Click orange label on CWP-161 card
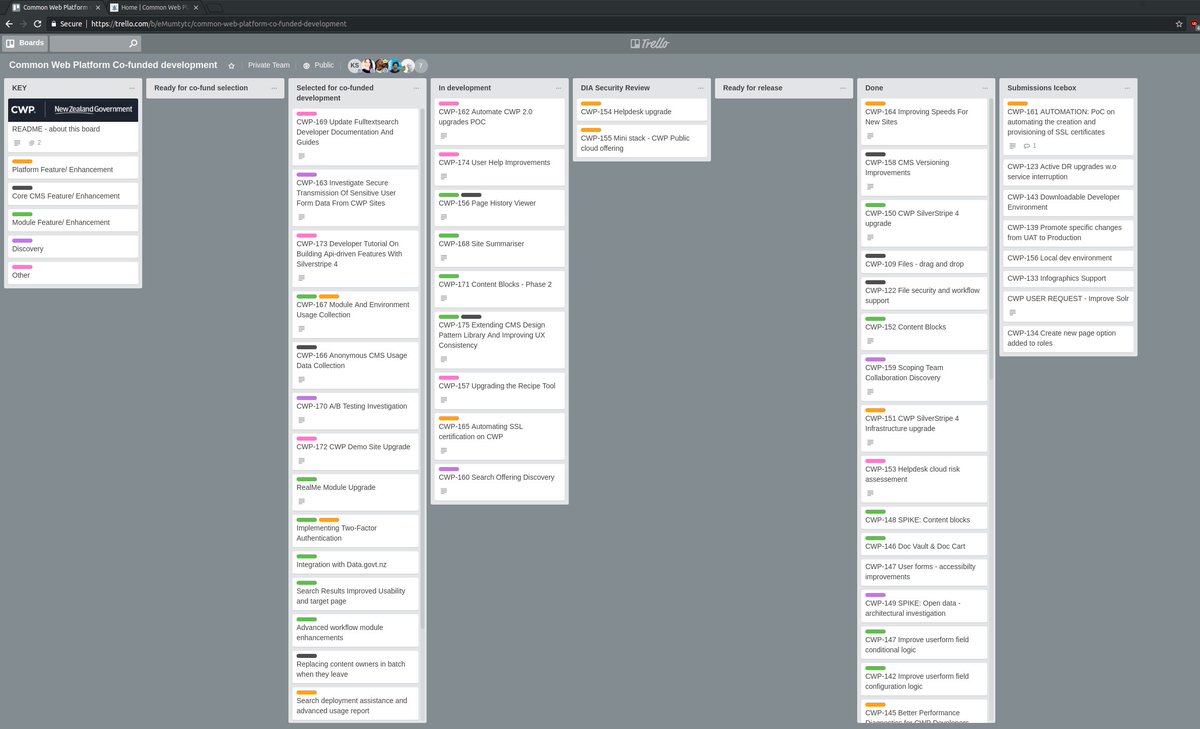The width and height of the screenshot is (1200, 729). (x=1017, y=103)
